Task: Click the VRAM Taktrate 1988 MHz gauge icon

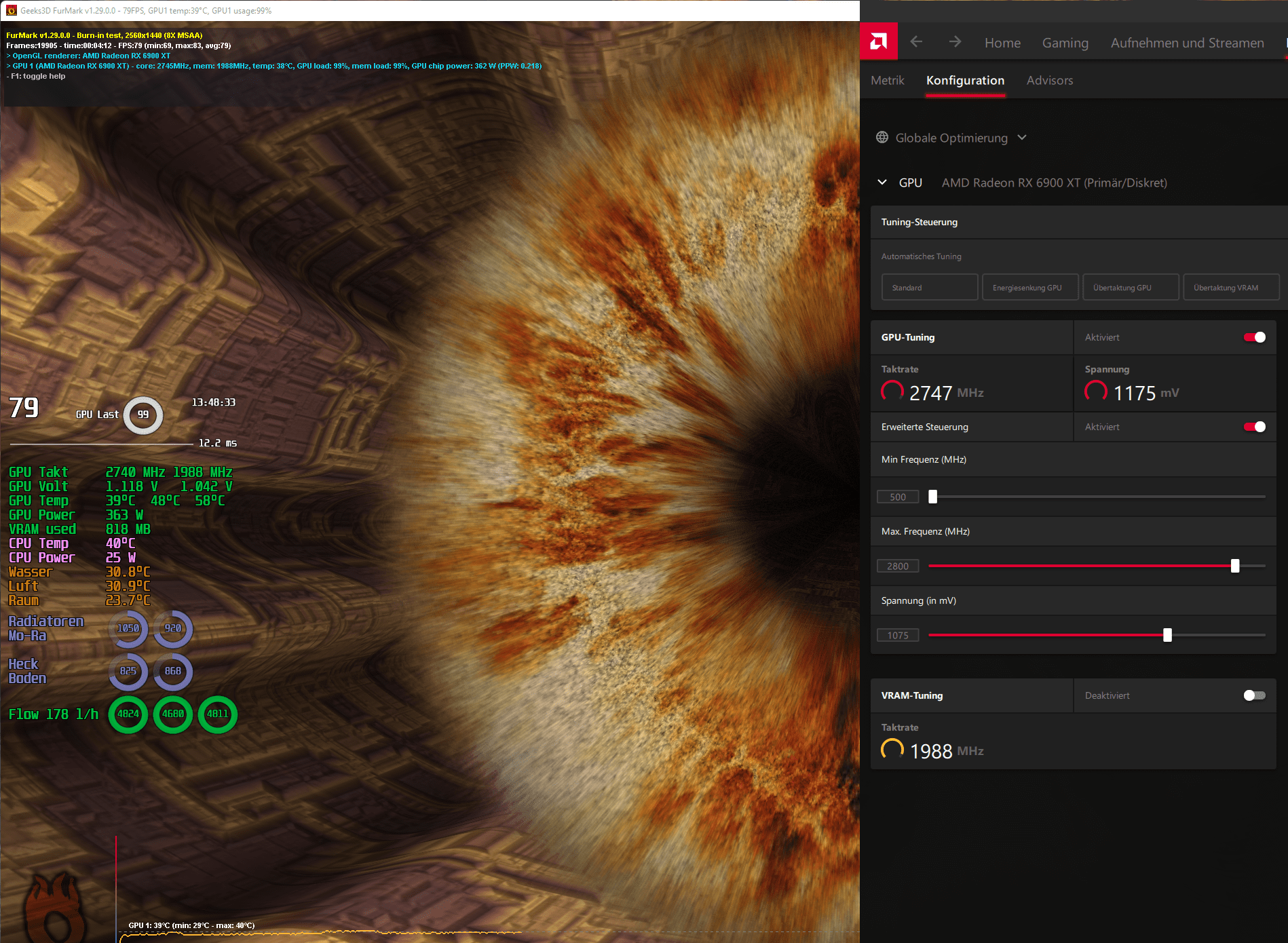Action: tap(892, 750)
